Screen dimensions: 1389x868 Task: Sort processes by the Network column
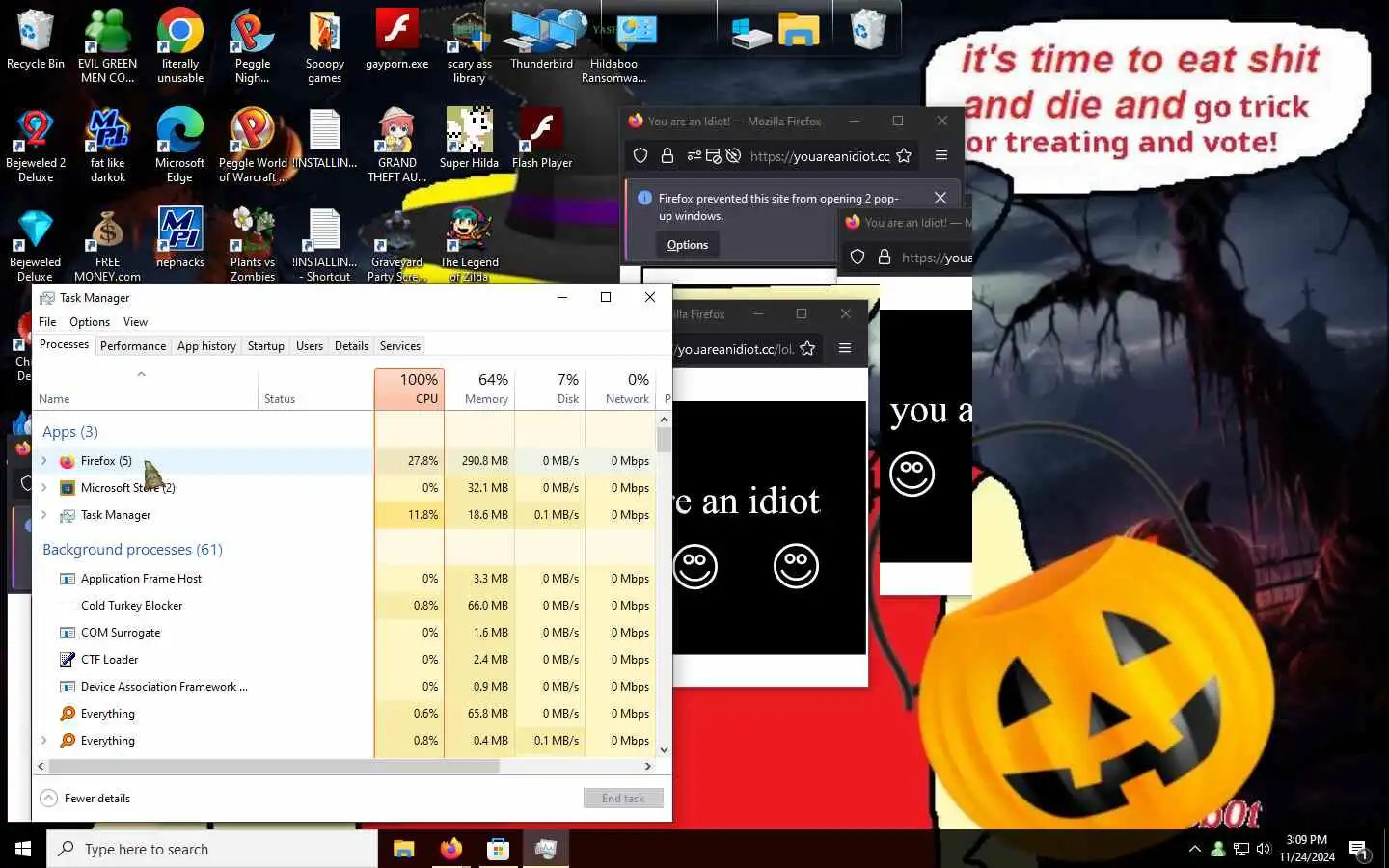[620, 389]
